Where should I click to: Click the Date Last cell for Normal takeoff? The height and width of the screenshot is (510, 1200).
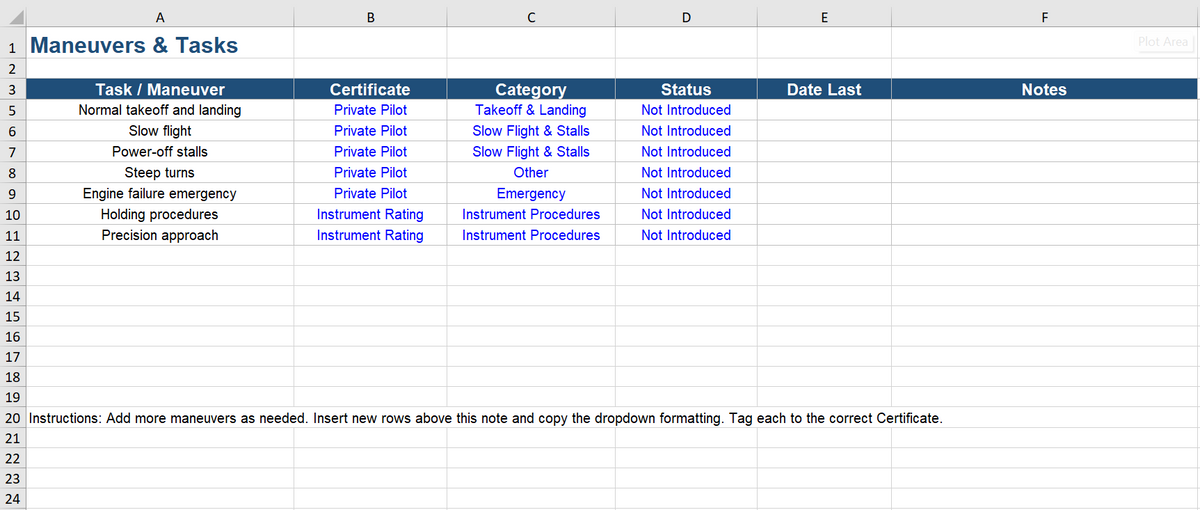click(x=824, y=110)
